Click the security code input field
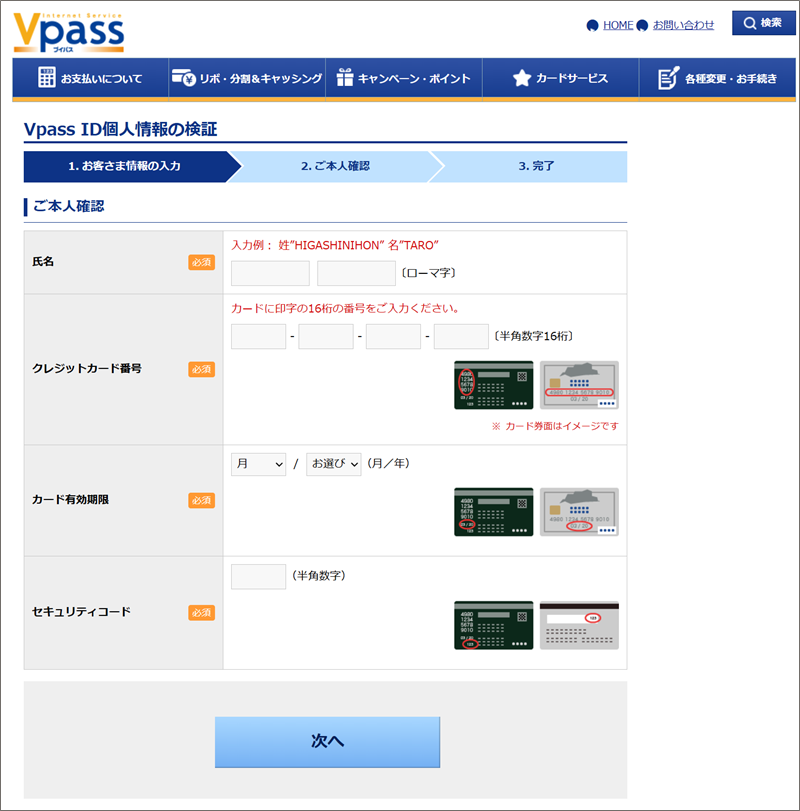The height and width of the screenshot is (811, 800). pyautogui.click(x=258, y=577)
